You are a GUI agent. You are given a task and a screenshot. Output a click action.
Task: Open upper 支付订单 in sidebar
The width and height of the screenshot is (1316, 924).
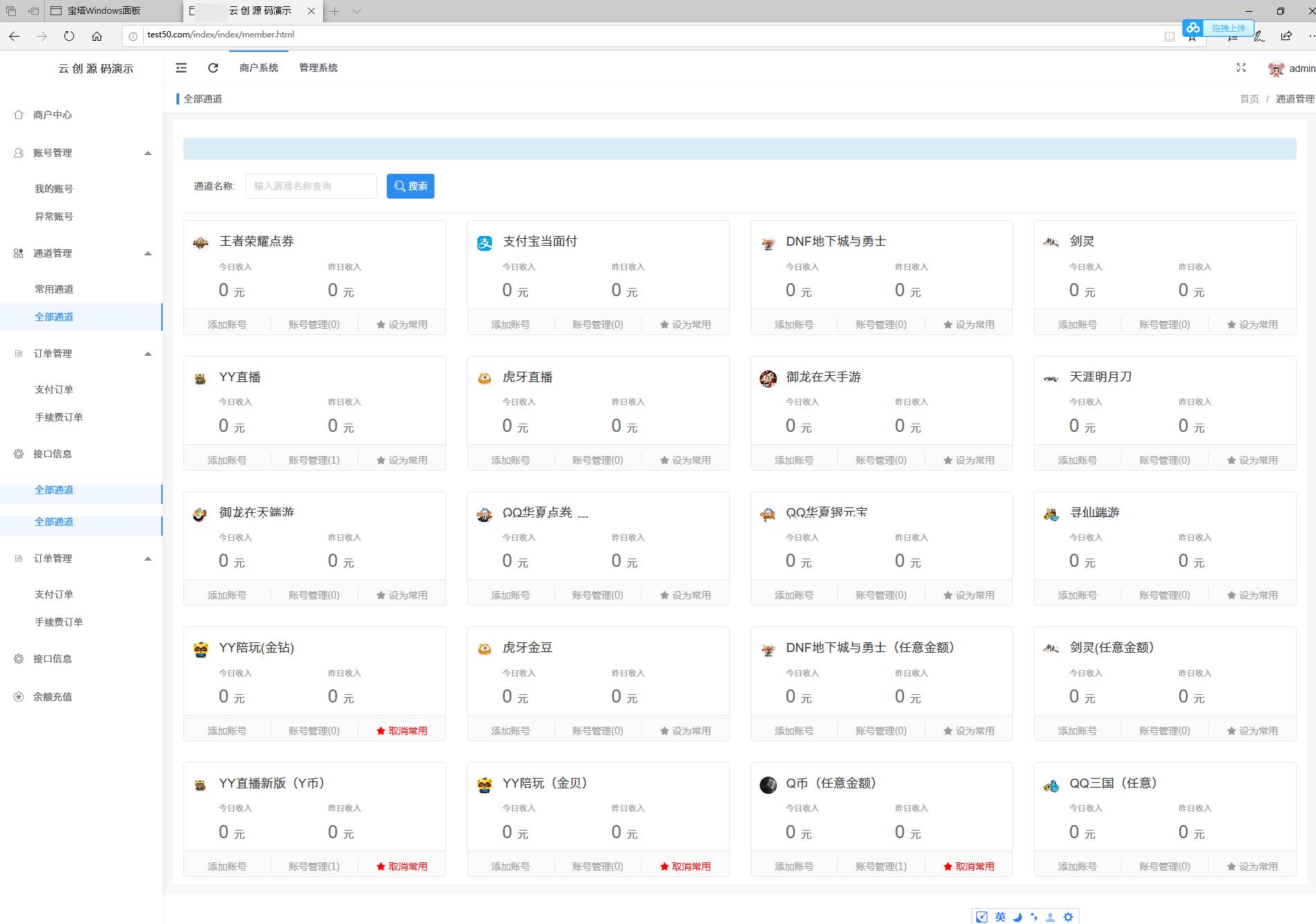click(54, 390)
